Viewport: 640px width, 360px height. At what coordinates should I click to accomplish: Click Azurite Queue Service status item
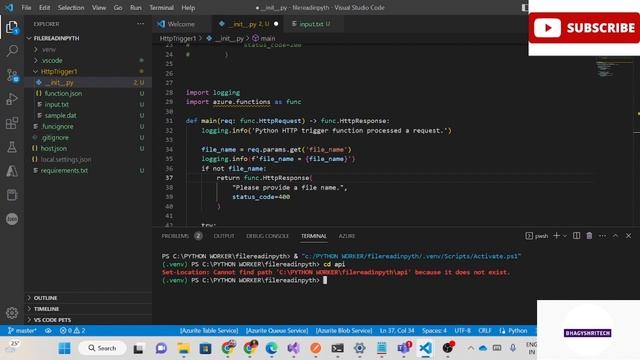(277, 331)
